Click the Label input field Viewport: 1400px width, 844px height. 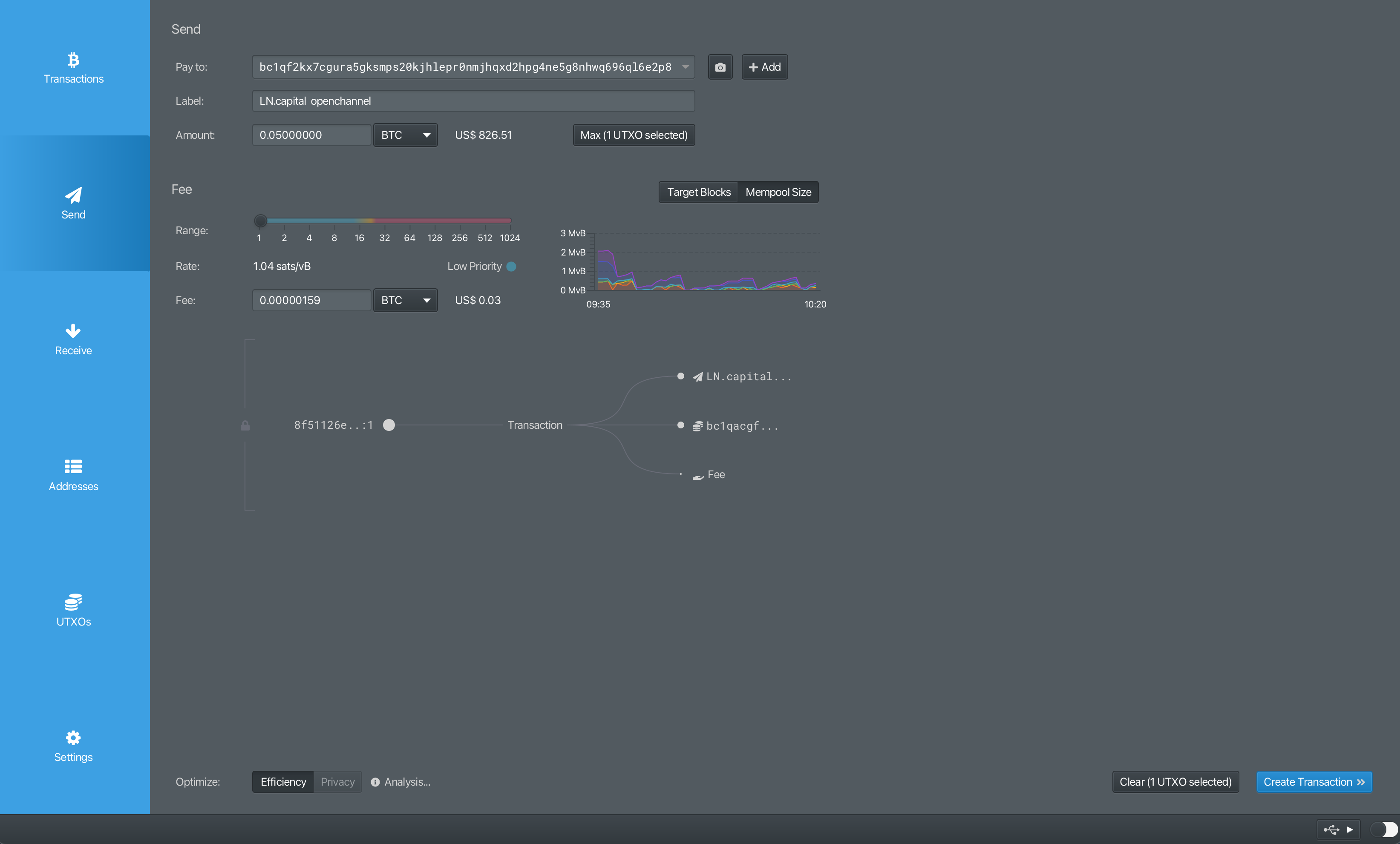coord(473,101)
